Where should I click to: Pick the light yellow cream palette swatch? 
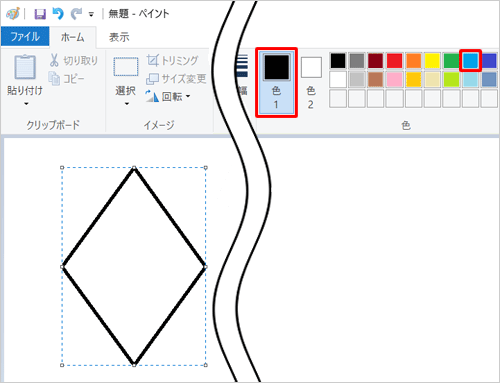coord(433,79)
